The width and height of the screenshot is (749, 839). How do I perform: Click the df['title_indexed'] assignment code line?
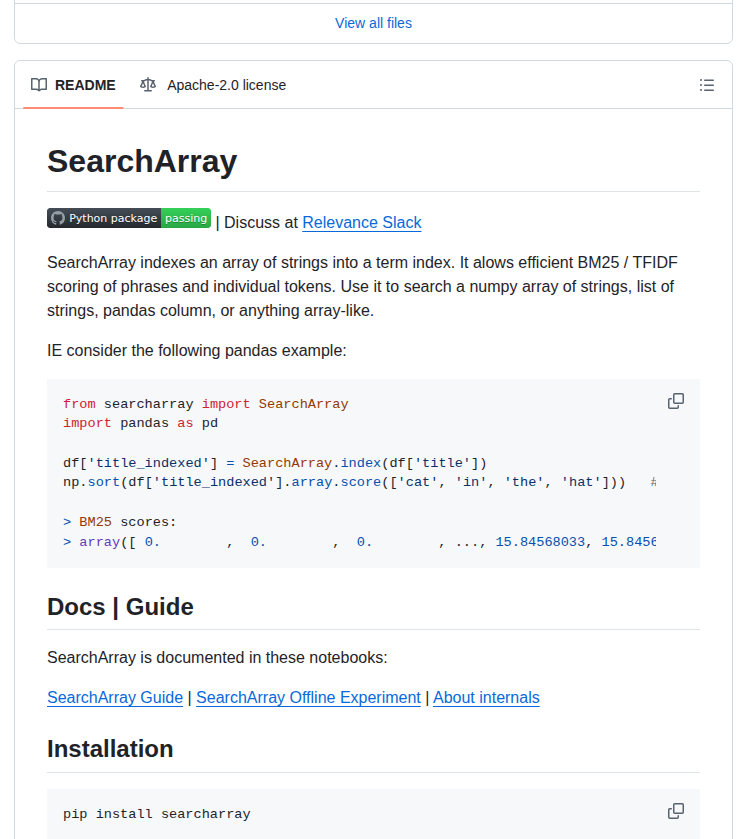click(x=275, y=463)
